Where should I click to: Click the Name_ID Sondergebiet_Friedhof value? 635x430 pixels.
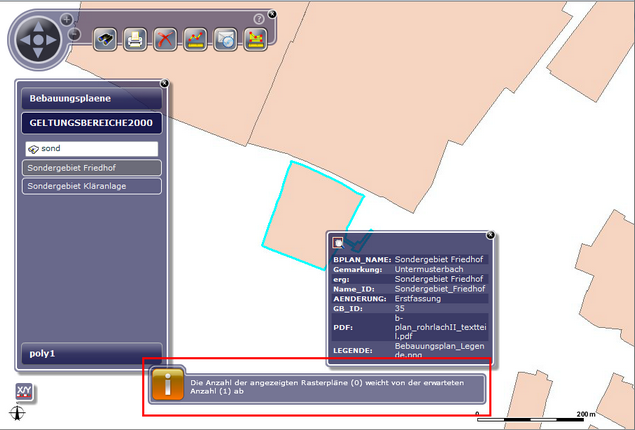click(x=440, y=289)
